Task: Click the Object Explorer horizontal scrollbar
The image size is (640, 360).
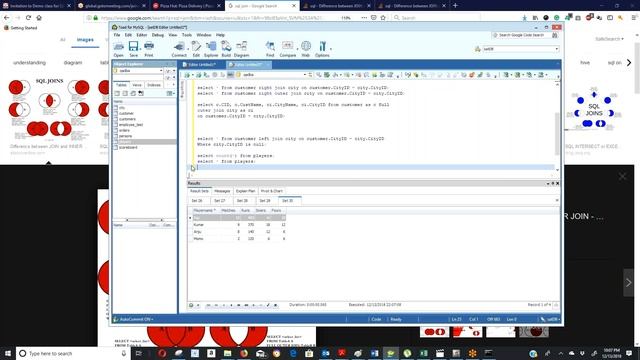Action: coord(144,220)
